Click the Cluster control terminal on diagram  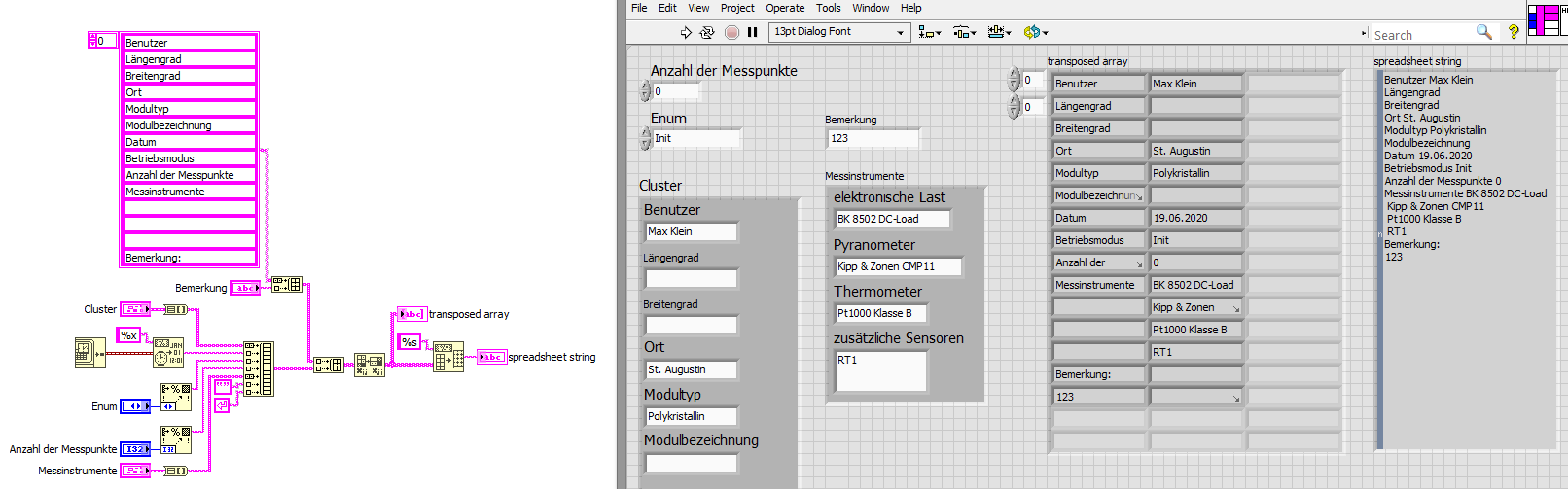[135, 309]
